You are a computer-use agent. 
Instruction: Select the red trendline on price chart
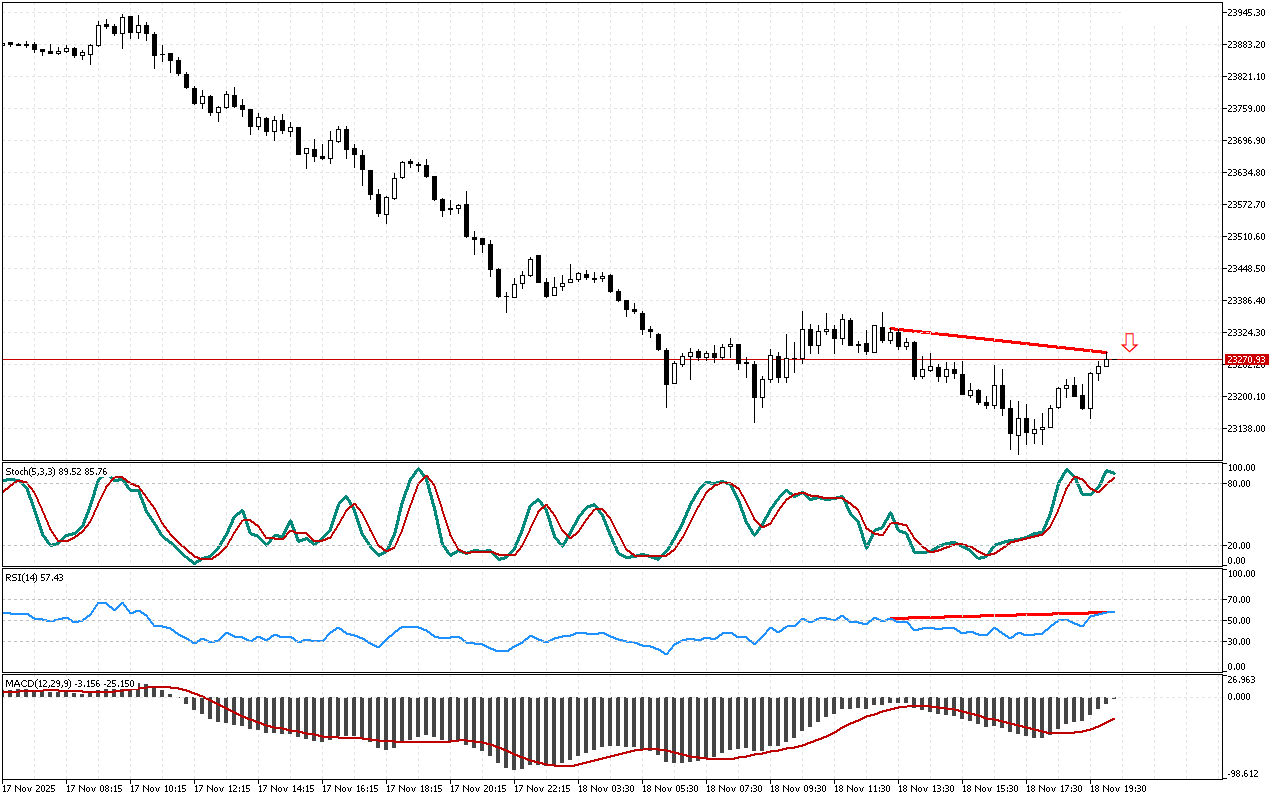click(x=1000, y=340)
